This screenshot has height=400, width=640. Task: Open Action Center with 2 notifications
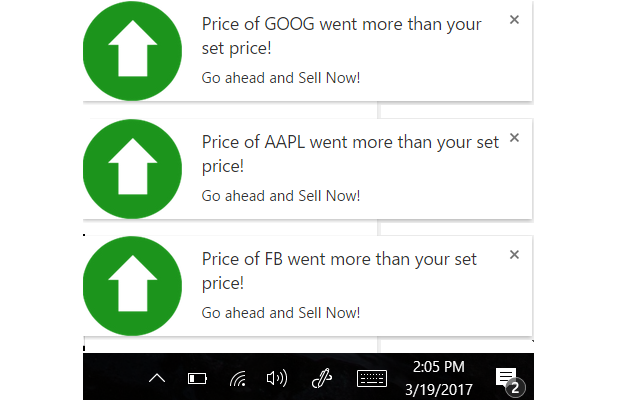pyautogui.click(x=509, y=381)
